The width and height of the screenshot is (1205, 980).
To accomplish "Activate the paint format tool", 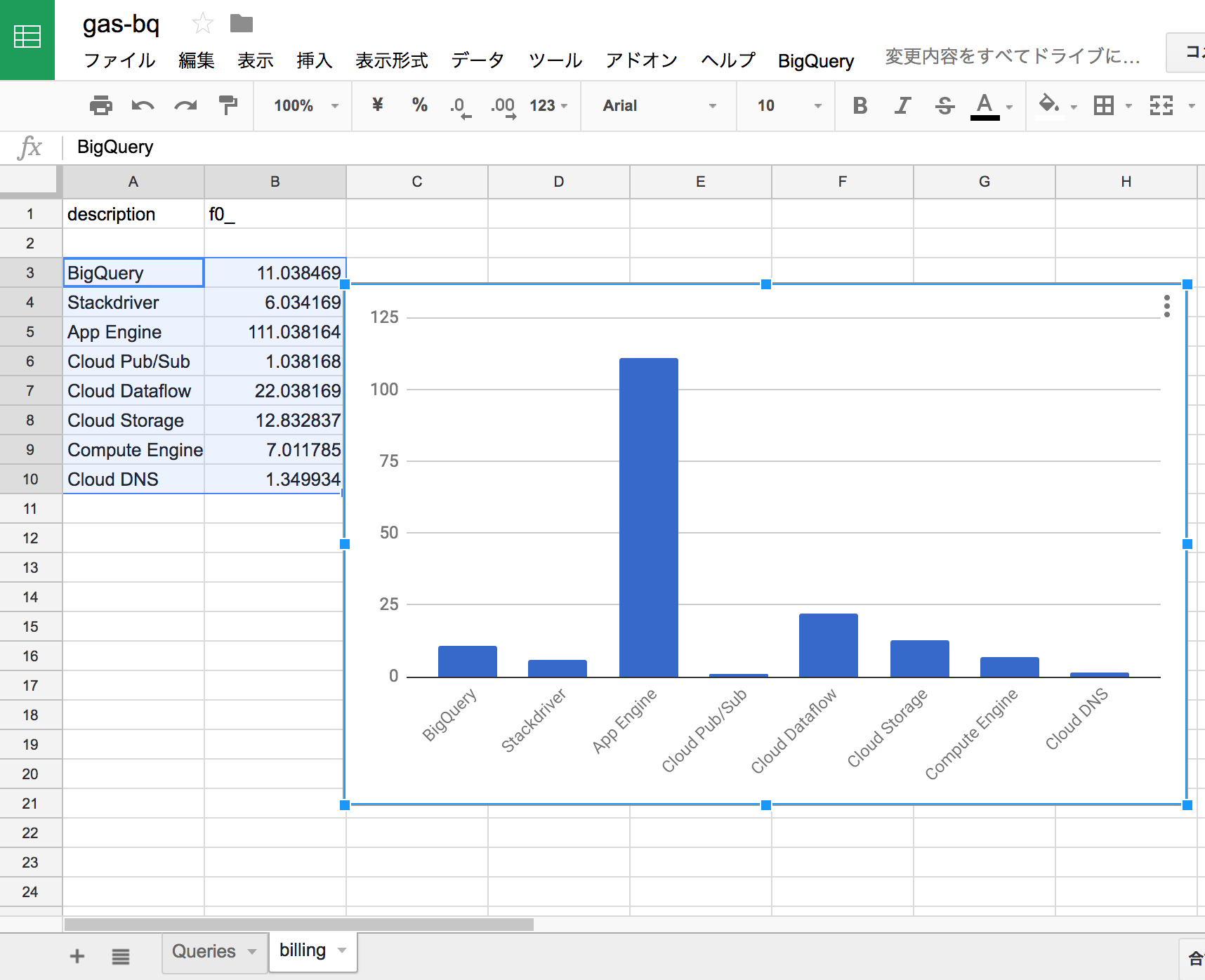I will [228, 105].
